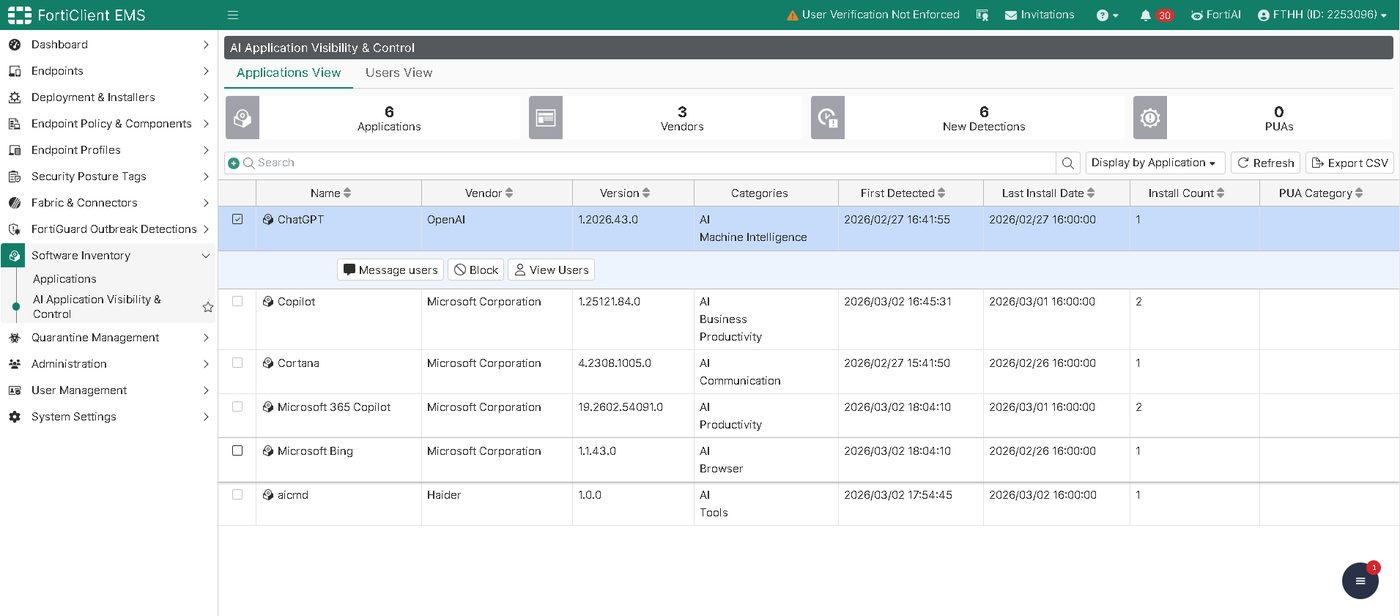Sort table by Vendor column
Screen dimensions: 1400x616
tap(490, 193)
